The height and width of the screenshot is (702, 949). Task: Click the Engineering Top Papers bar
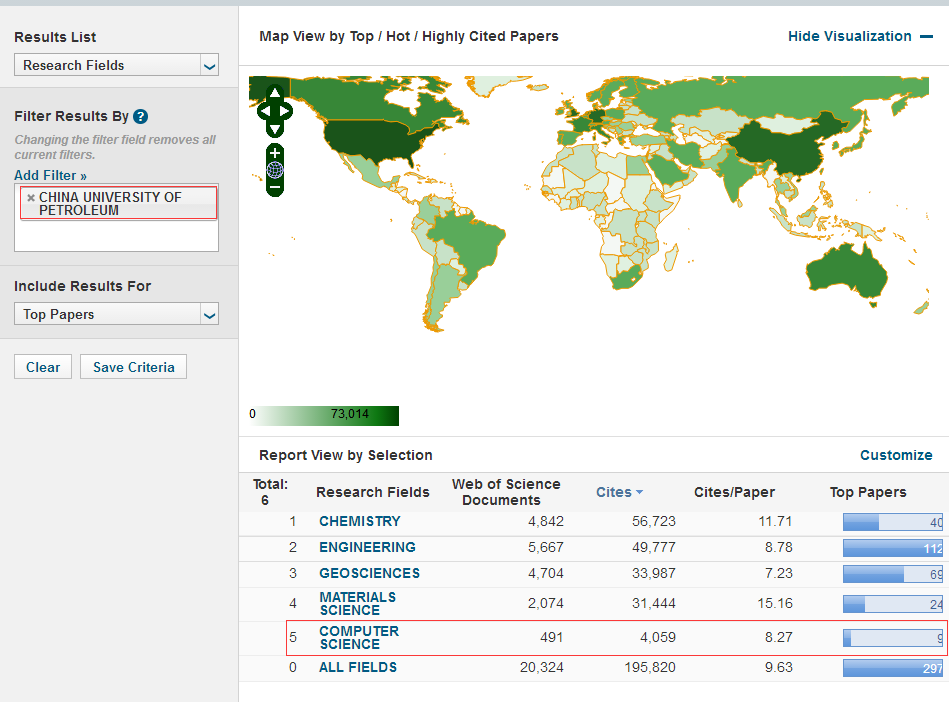click(892, 548)
